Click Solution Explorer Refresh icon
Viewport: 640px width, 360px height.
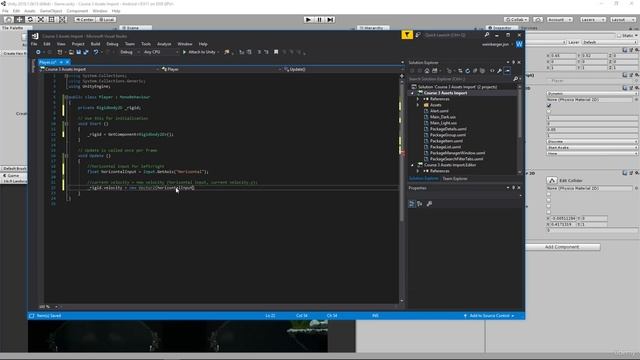tap(468, 71)
